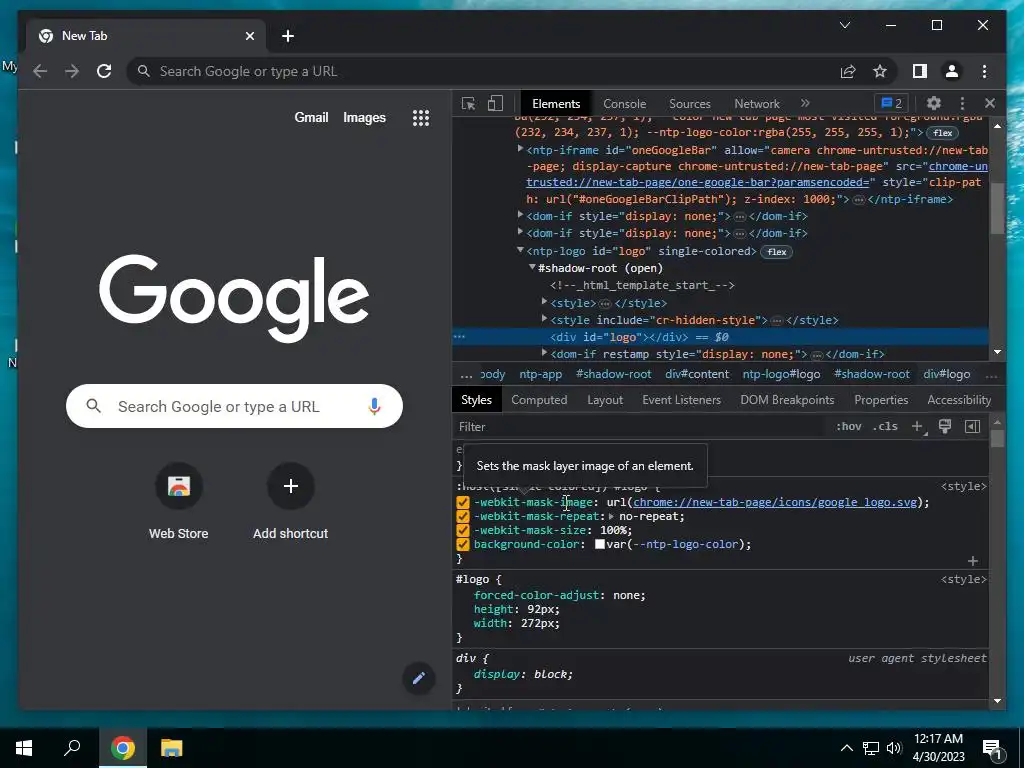Uncheck the -webkit-mask-repeat property
Viewport: 1024px width, 768px height.
pos(462,517)
